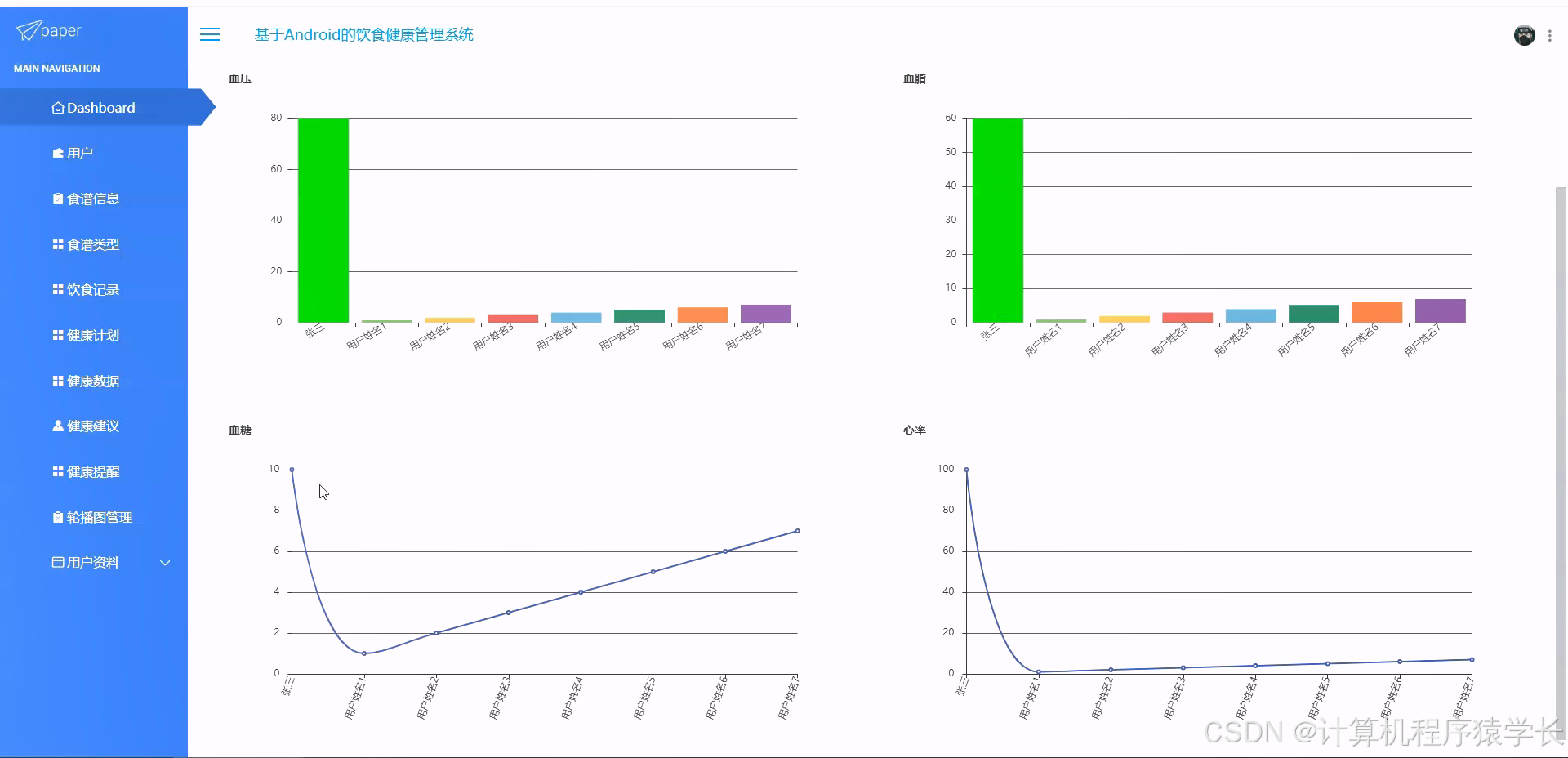
Task: Click the grid icon beside 食谱类型
Action: tap(58, 244)
